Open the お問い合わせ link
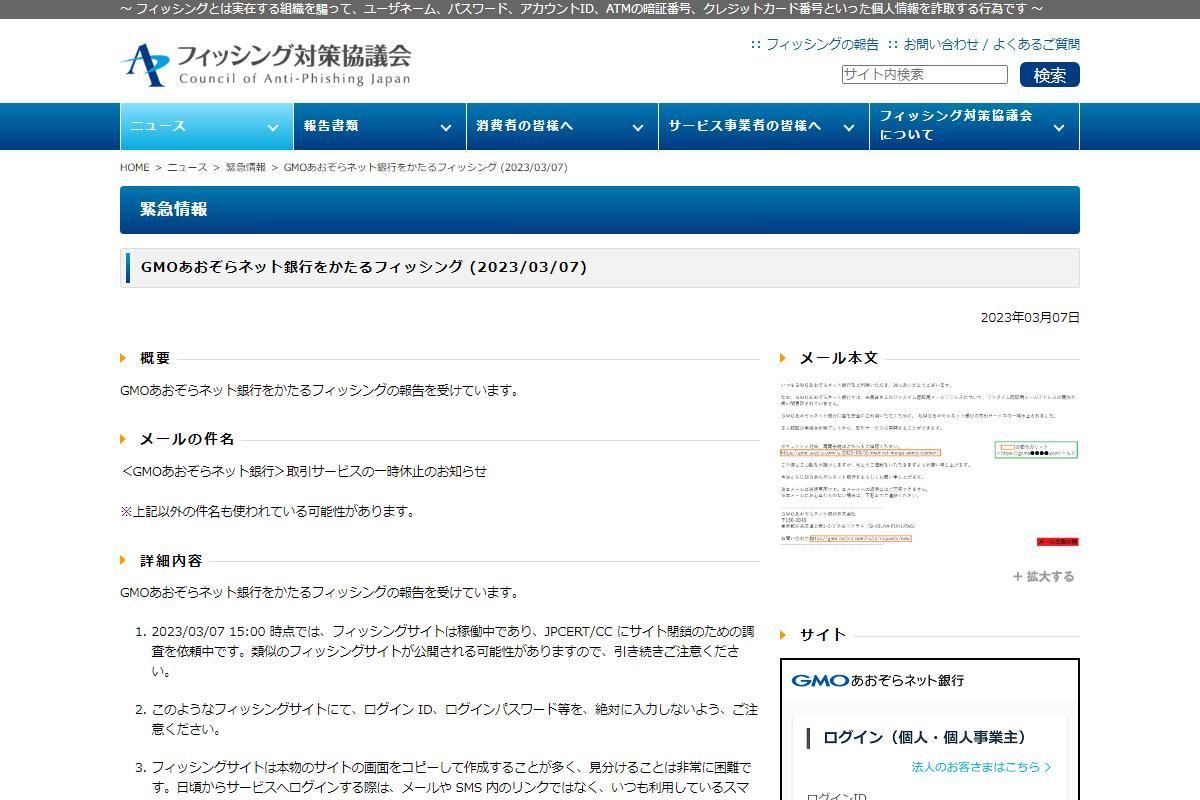The height and width of the screenshot is (800, 1200). (941, 44)
